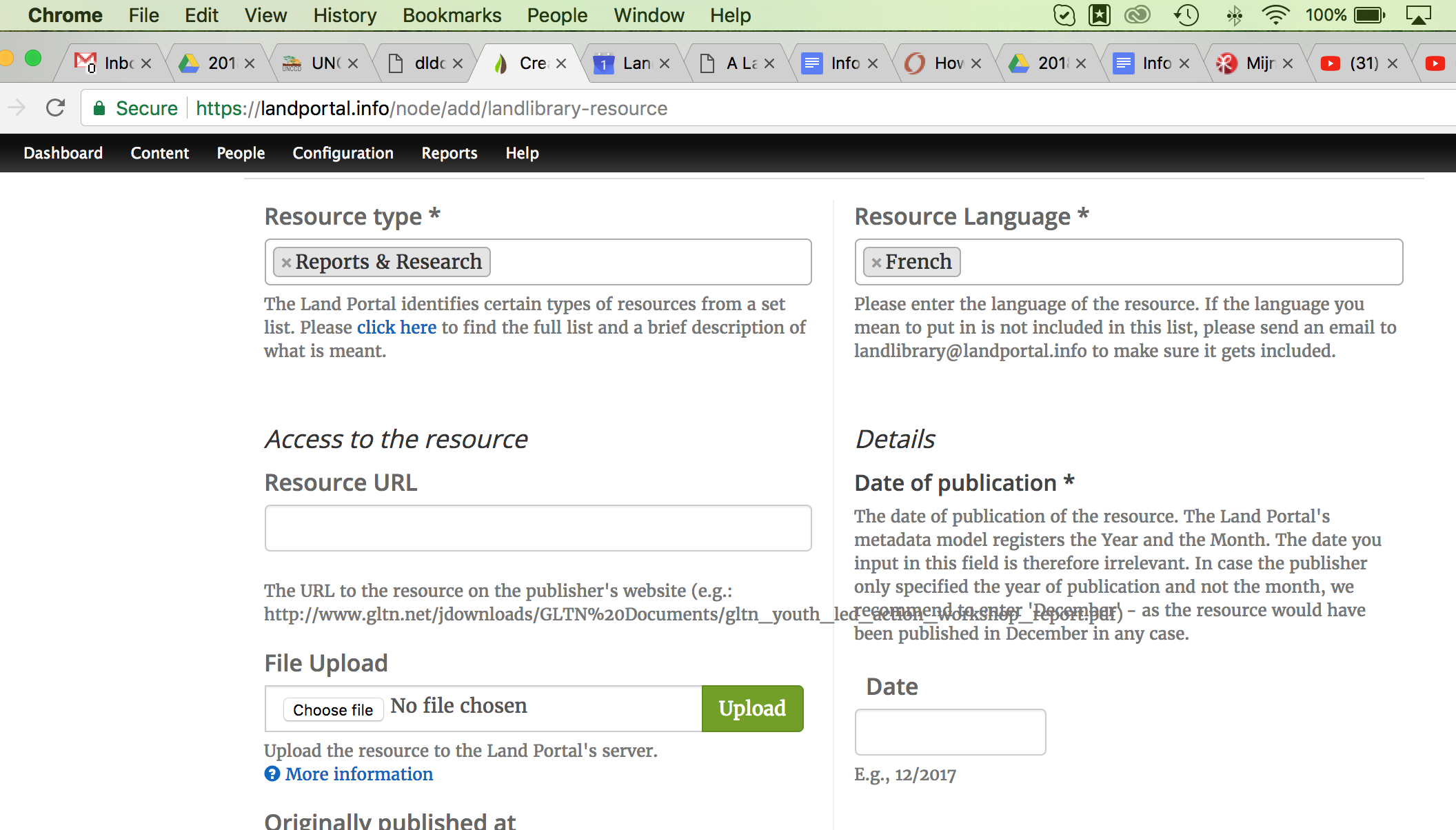Click the AirPlay display icon
This screenshot has height=830, width=1456.
coord(1419,15)
